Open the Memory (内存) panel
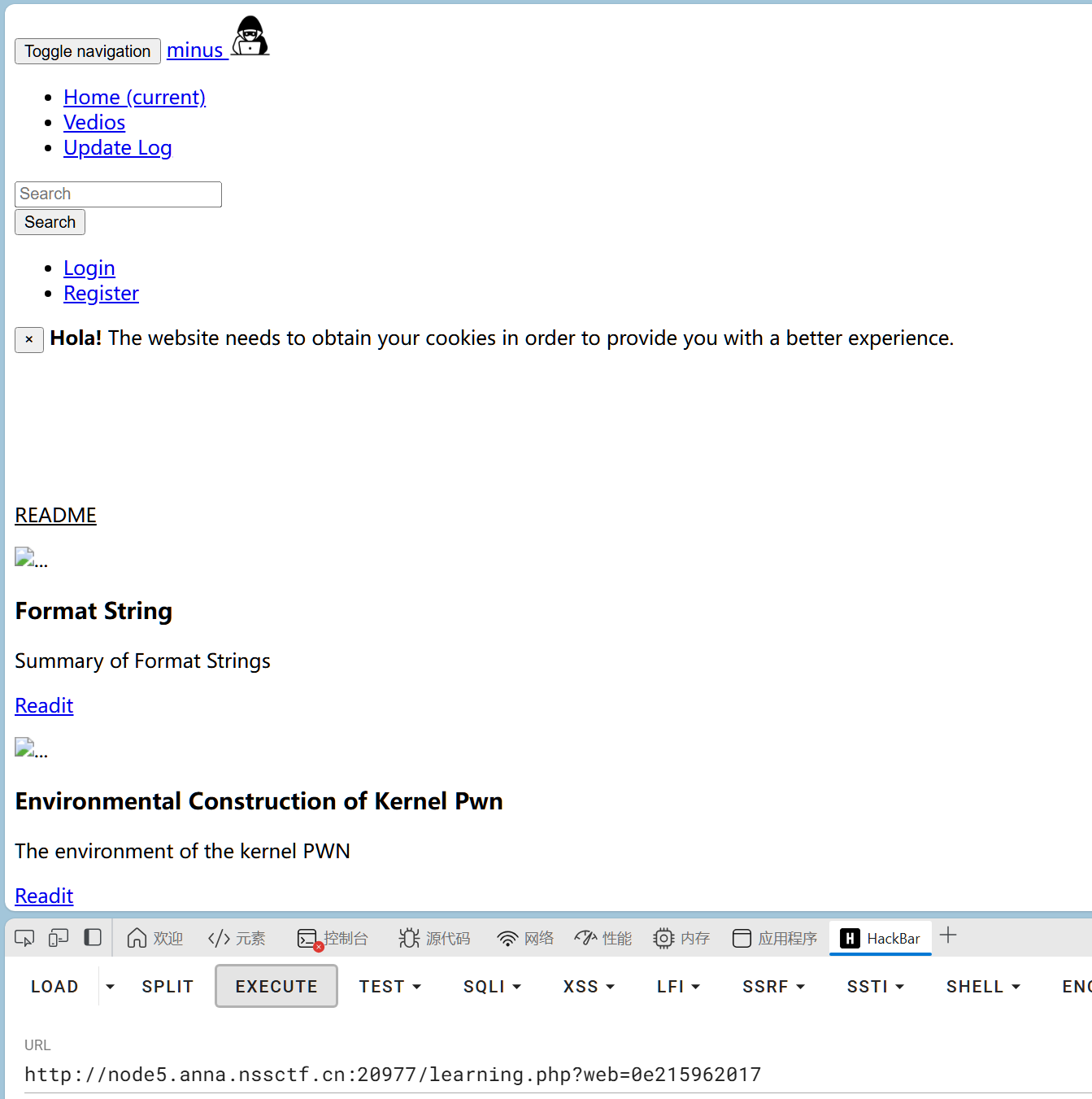The width and height of the screenshot is (1092, 1099). coord(681,938)
